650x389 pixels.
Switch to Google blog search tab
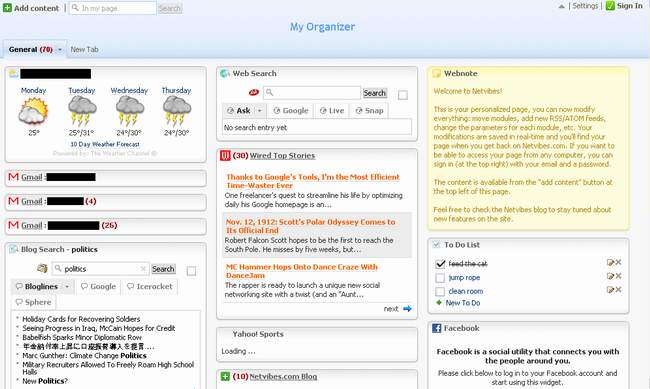coord(98,287)
